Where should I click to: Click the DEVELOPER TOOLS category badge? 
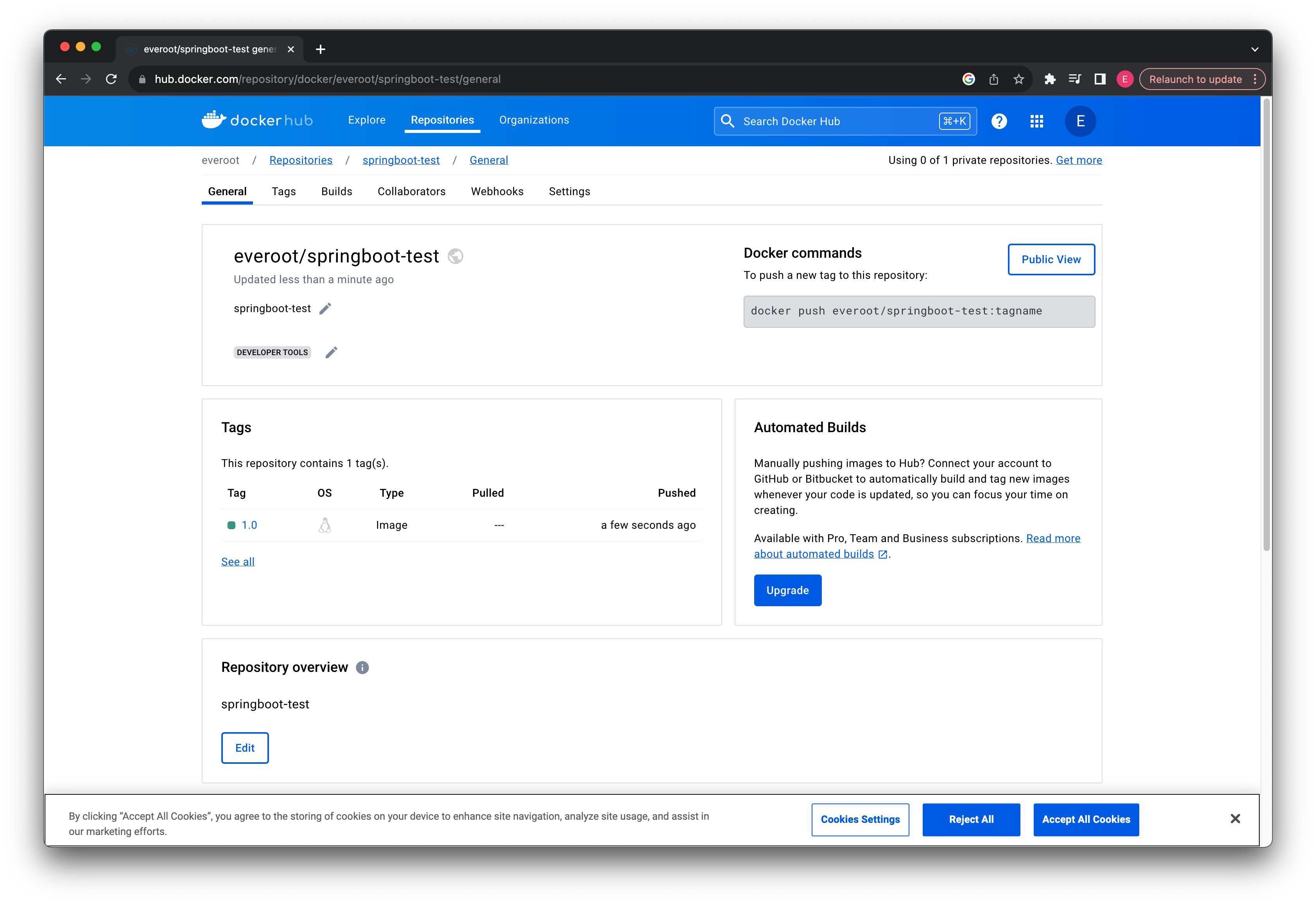pyautogui.click(x=272, y=352)
